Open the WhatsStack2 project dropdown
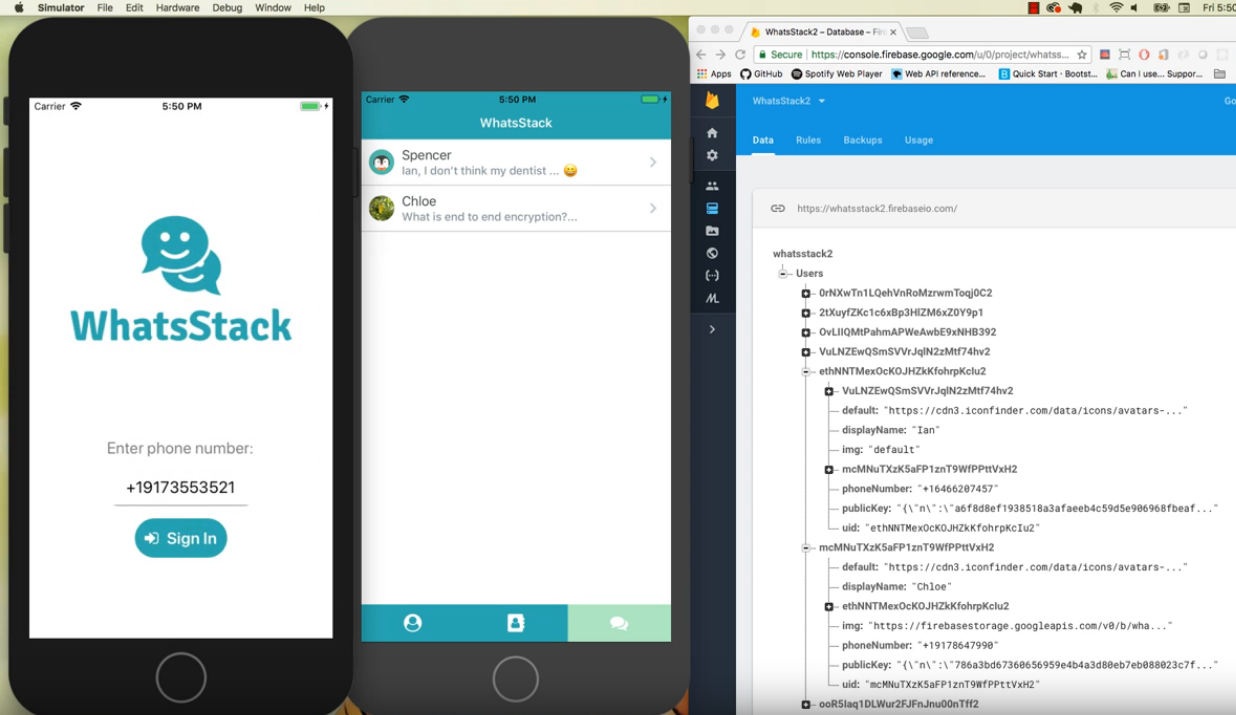 pos(789,101)
